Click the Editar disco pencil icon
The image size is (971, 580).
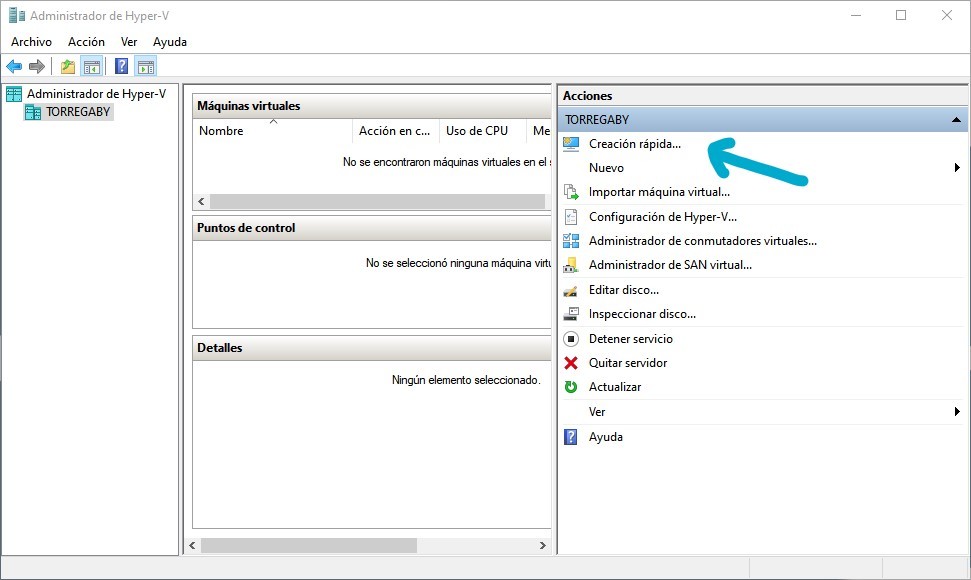click(x=571, y=290)
